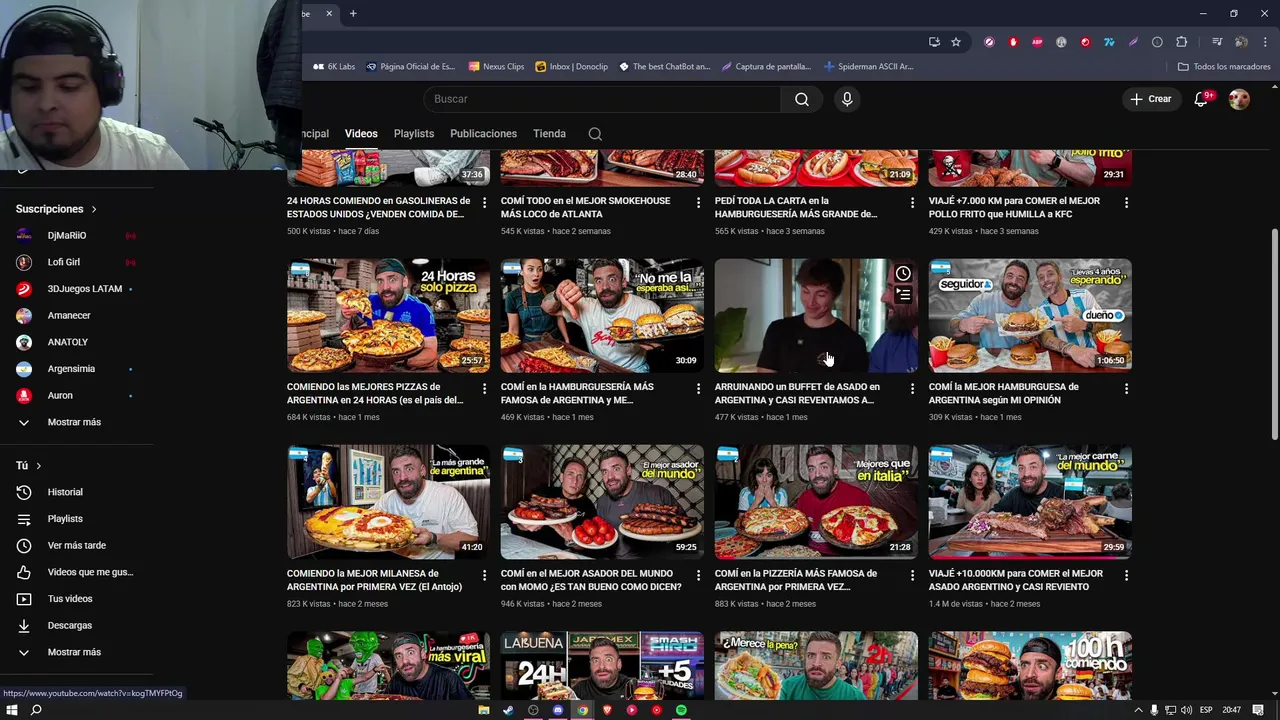Click the page vertical scrollbar

[x=1274, y=335]
